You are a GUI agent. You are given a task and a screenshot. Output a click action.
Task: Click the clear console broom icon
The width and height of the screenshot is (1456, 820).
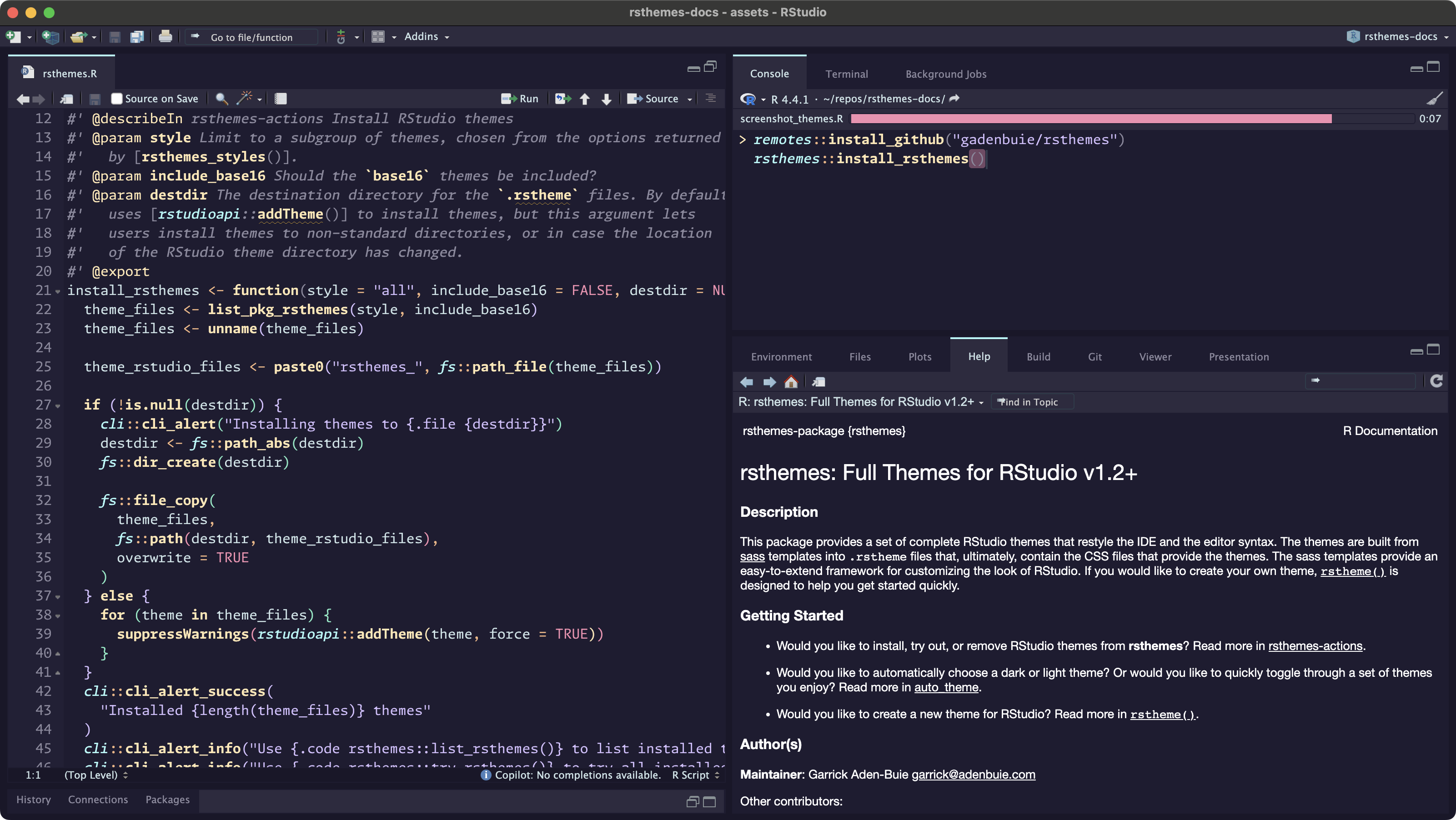(x=1434, y=99)
